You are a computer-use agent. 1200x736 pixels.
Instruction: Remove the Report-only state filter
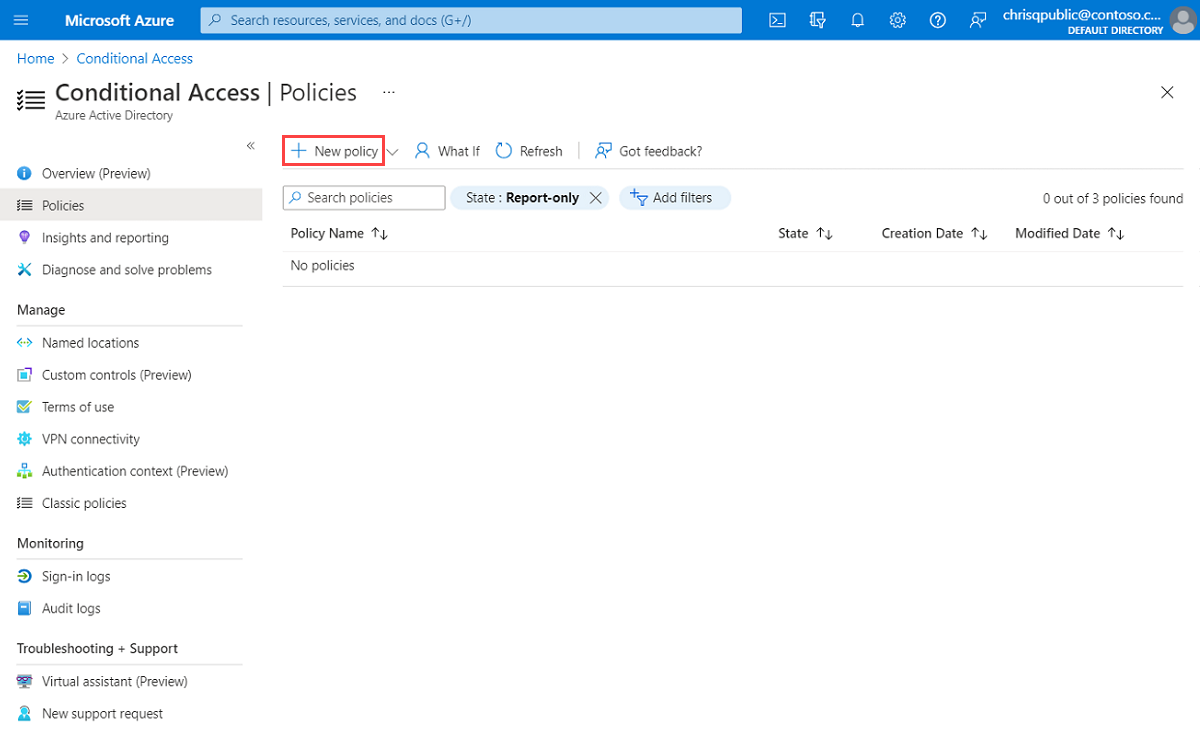[x=595, y=197]
